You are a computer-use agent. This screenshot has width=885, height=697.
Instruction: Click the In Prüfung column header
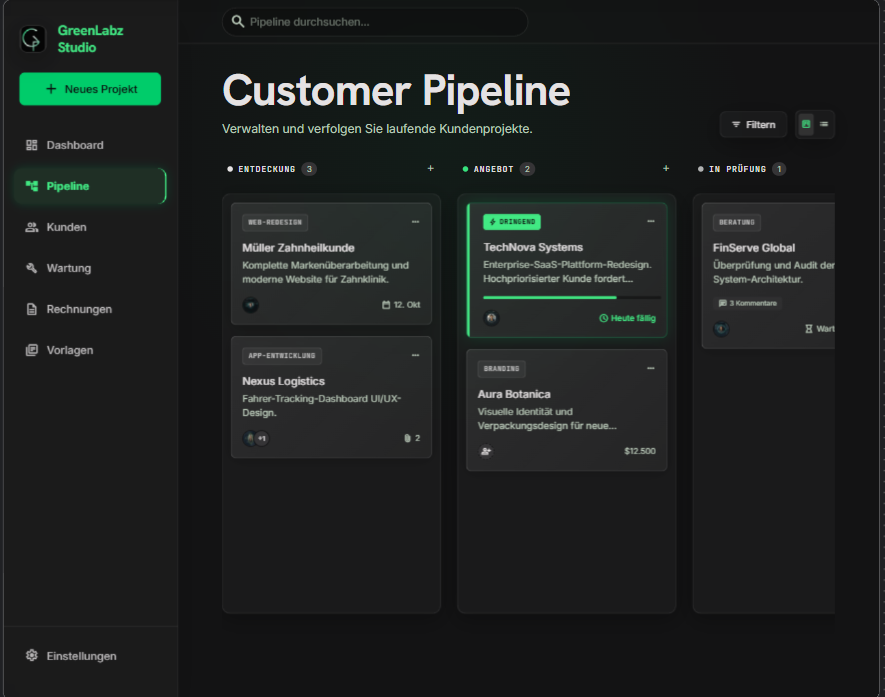[738, 169]
